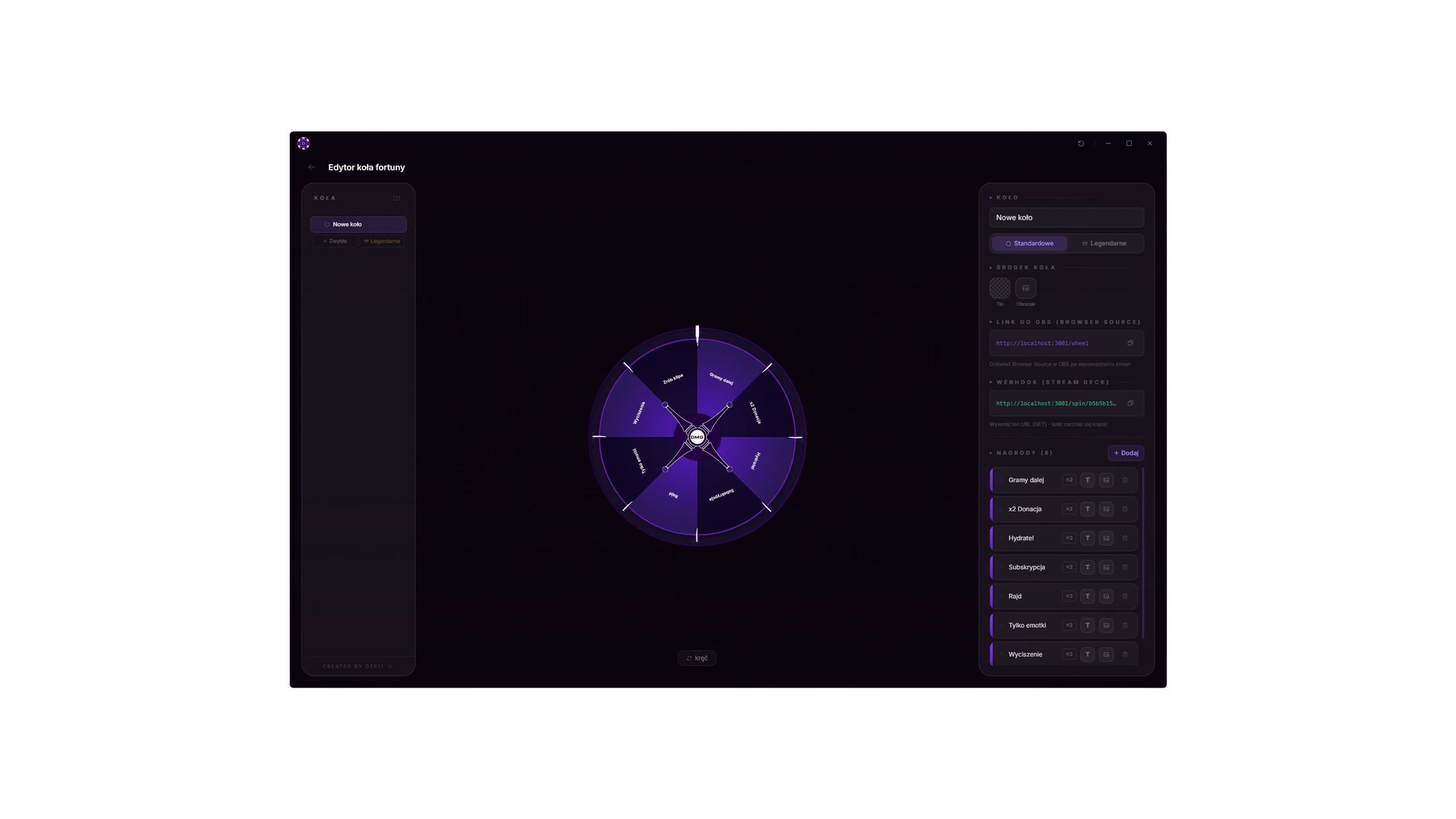Click the refresh icon in title bar

pos(1081,143)
